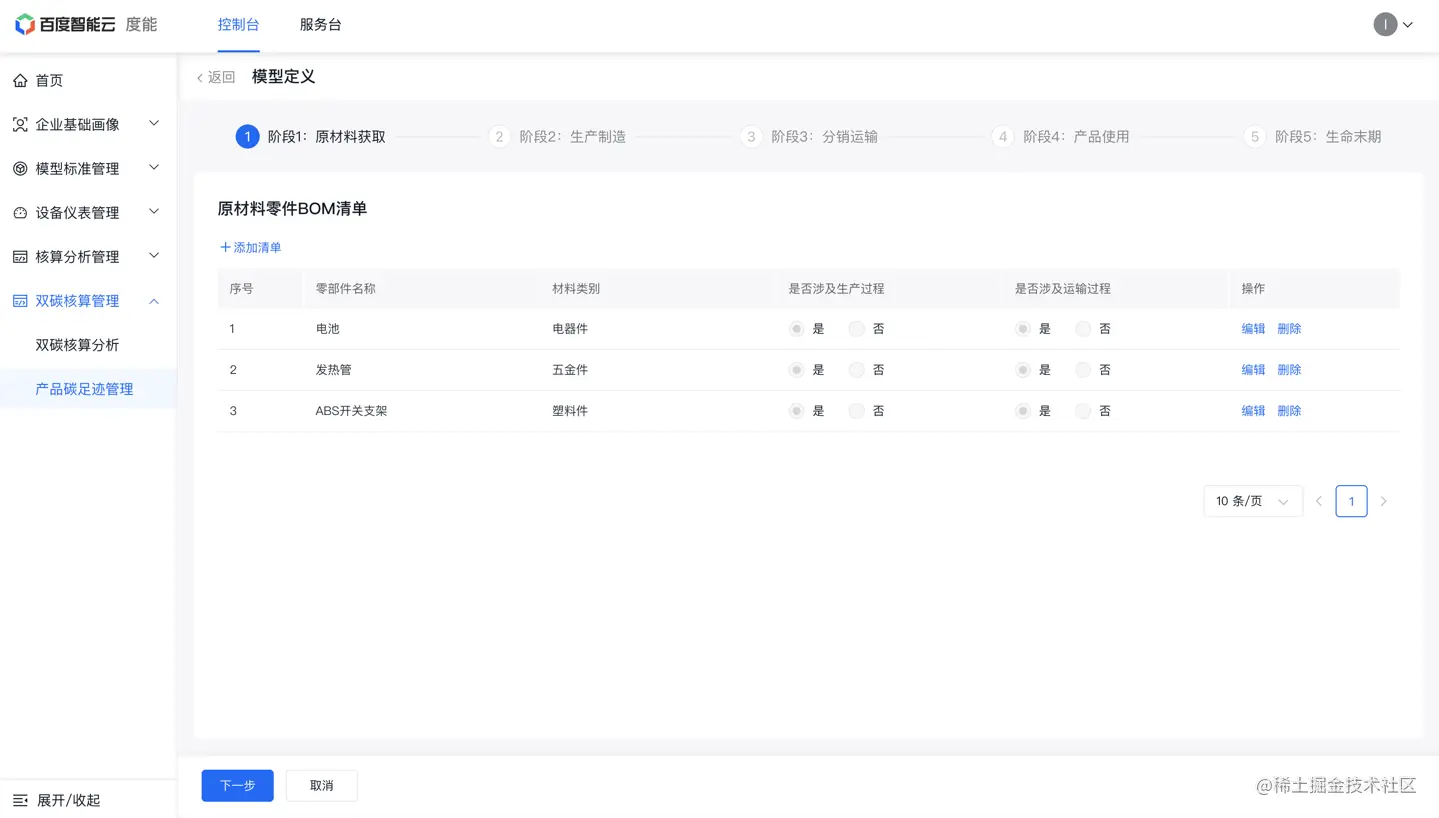This screenshot has height=818, width=1439.
Task: Click step 3 circle 分销运输
Action: pyautogui.click(x=751, y=137)
